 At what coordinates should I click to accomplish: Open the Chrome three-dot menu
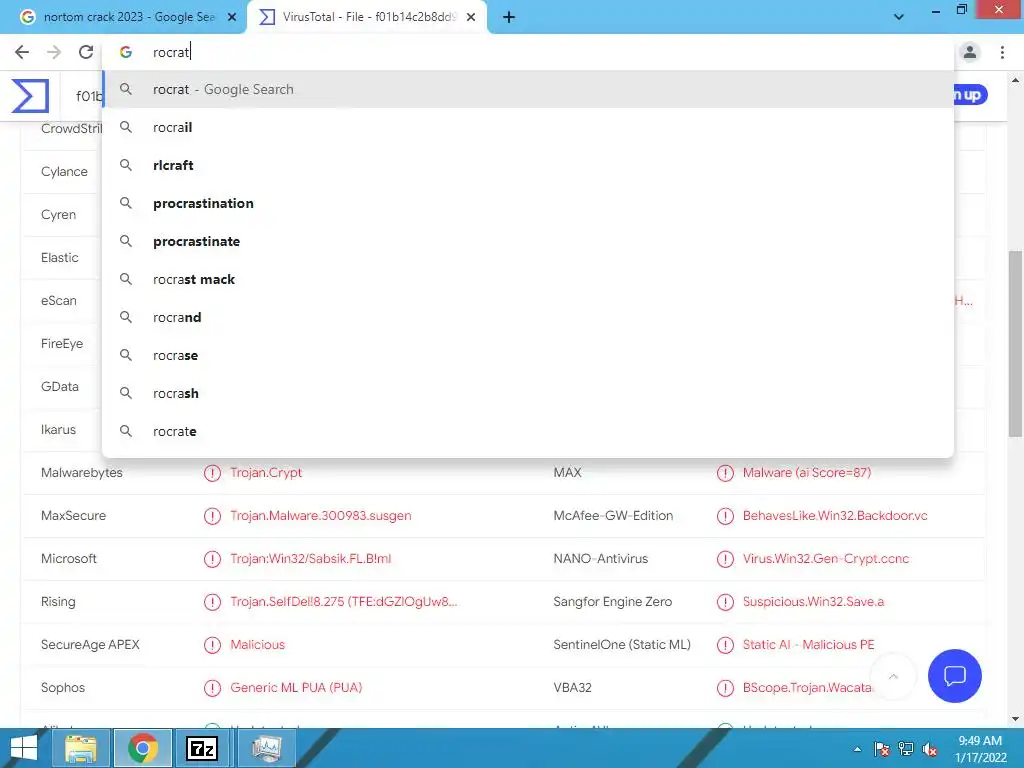[1002, 52]
